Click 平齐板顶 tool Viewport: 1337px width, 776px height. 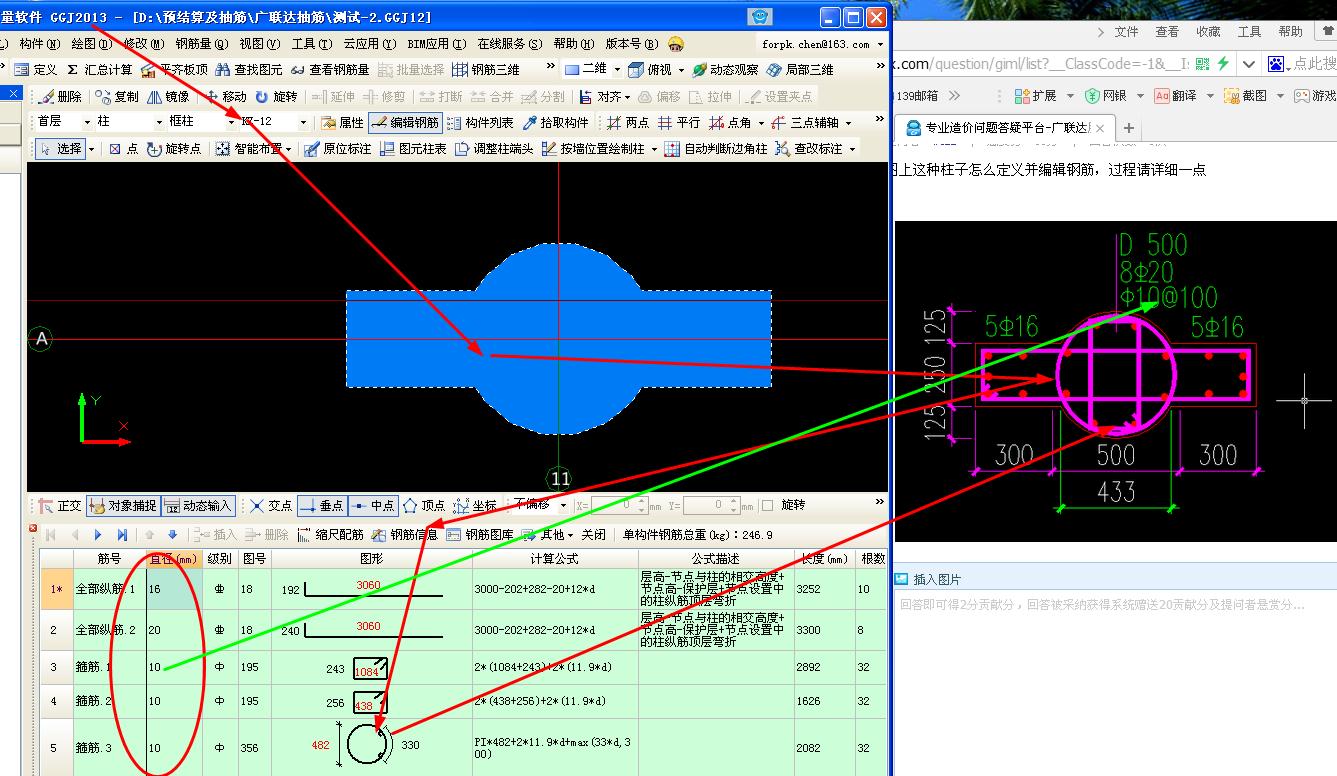(174, 70)
